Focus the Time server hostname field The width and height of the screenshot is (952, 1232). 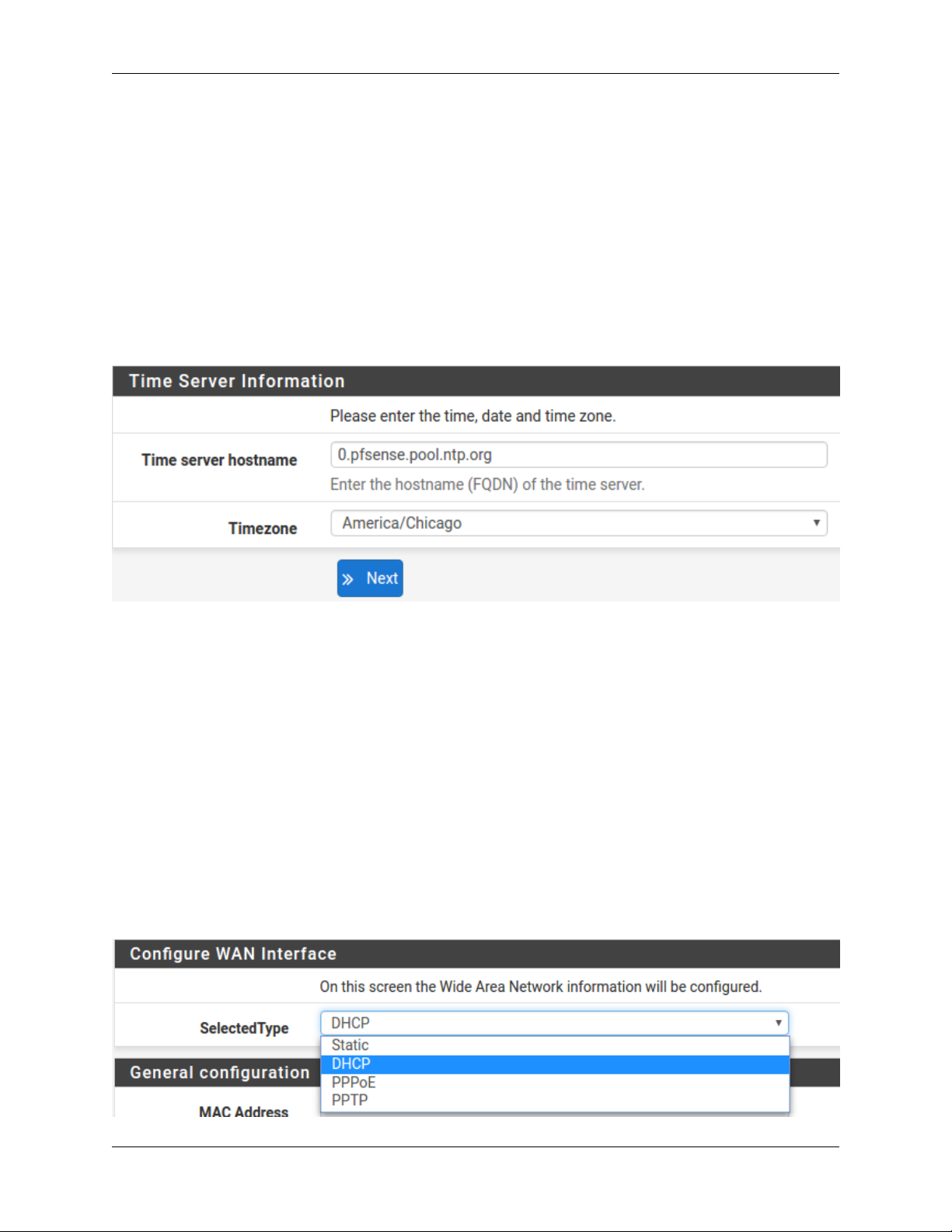point(579,455)
